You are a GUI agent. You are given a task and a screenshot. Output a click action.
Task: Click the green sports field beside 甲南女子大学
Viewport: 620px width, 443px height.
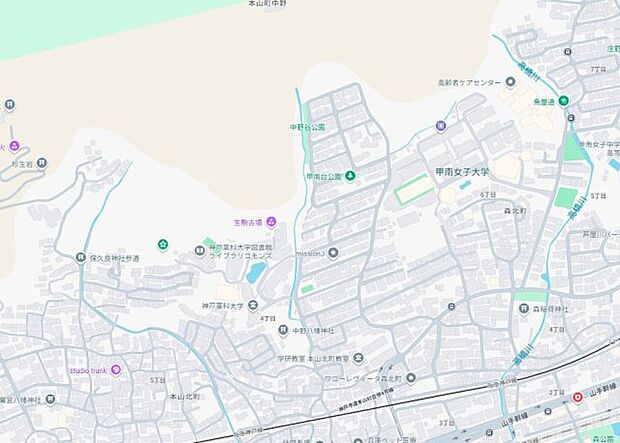414,189
